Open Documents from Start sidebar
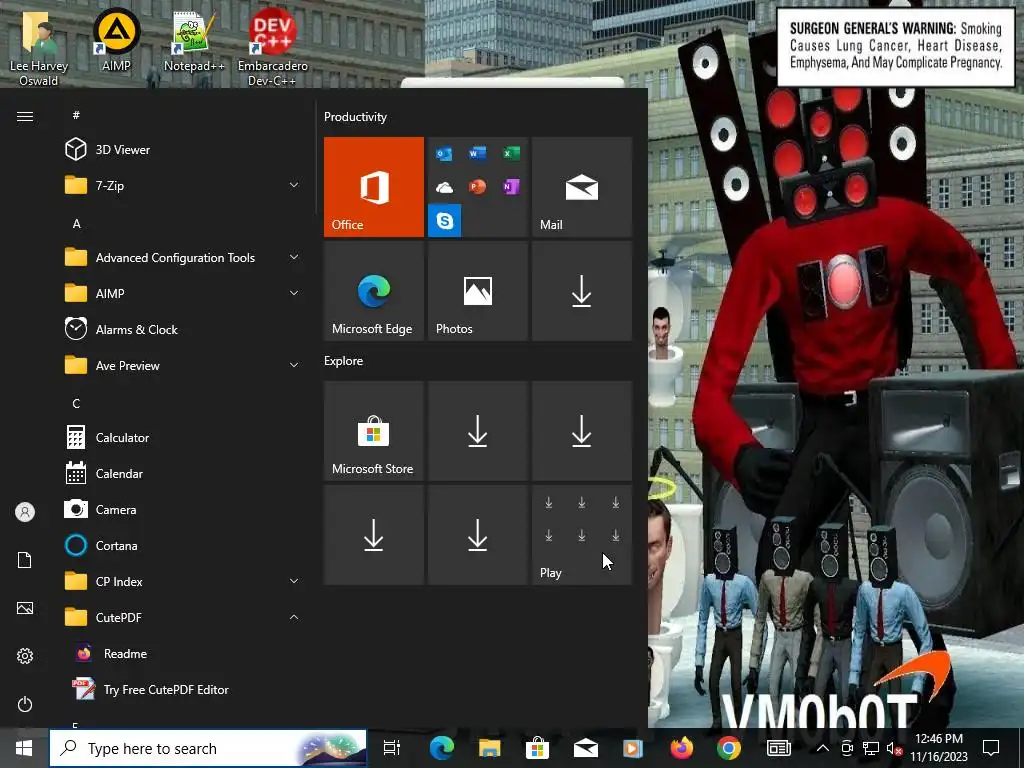1024x768 pixels. click(x=25, y=560)
